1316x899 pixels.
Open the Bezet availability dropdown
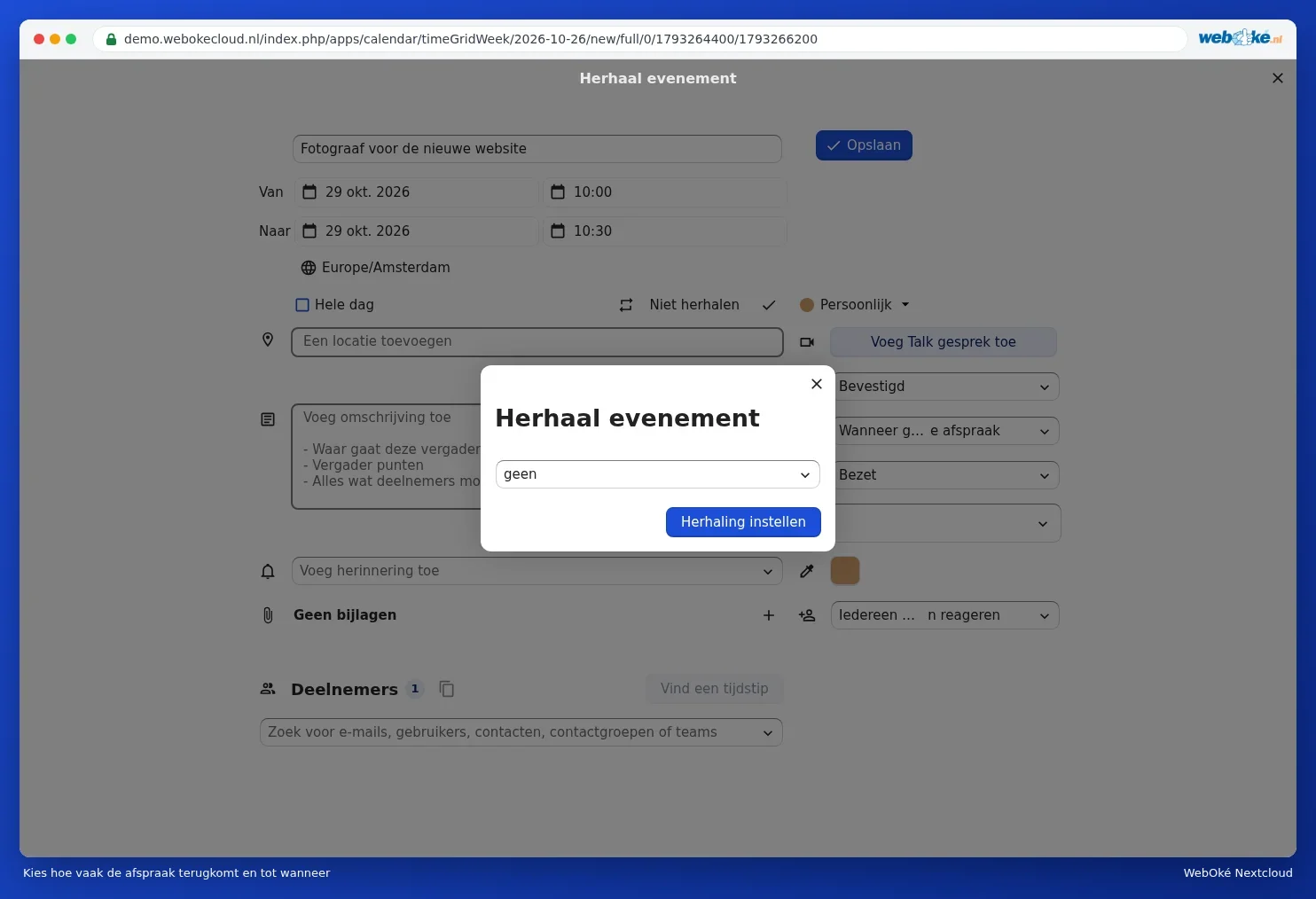pos(945,475)
